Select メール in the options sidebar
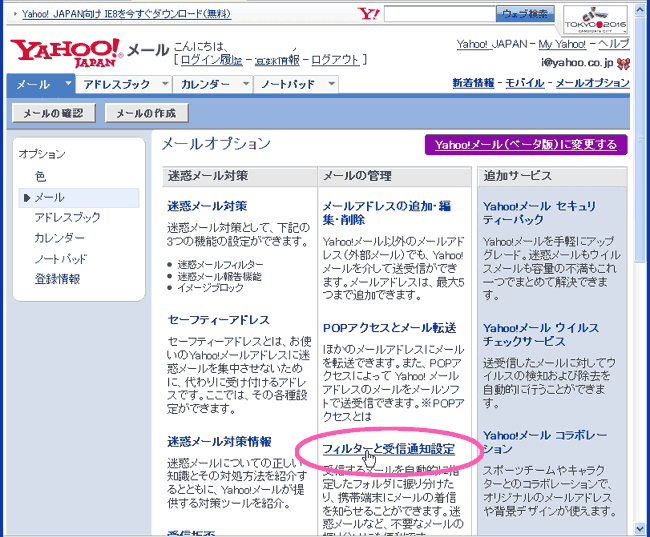The height and width of the screenshot is (537, 650). 79,198
